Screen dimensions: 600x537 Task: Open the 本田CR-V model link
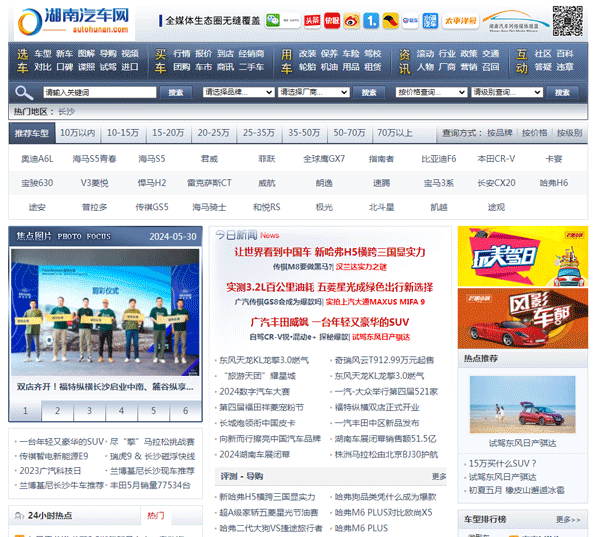coord(496,159)
